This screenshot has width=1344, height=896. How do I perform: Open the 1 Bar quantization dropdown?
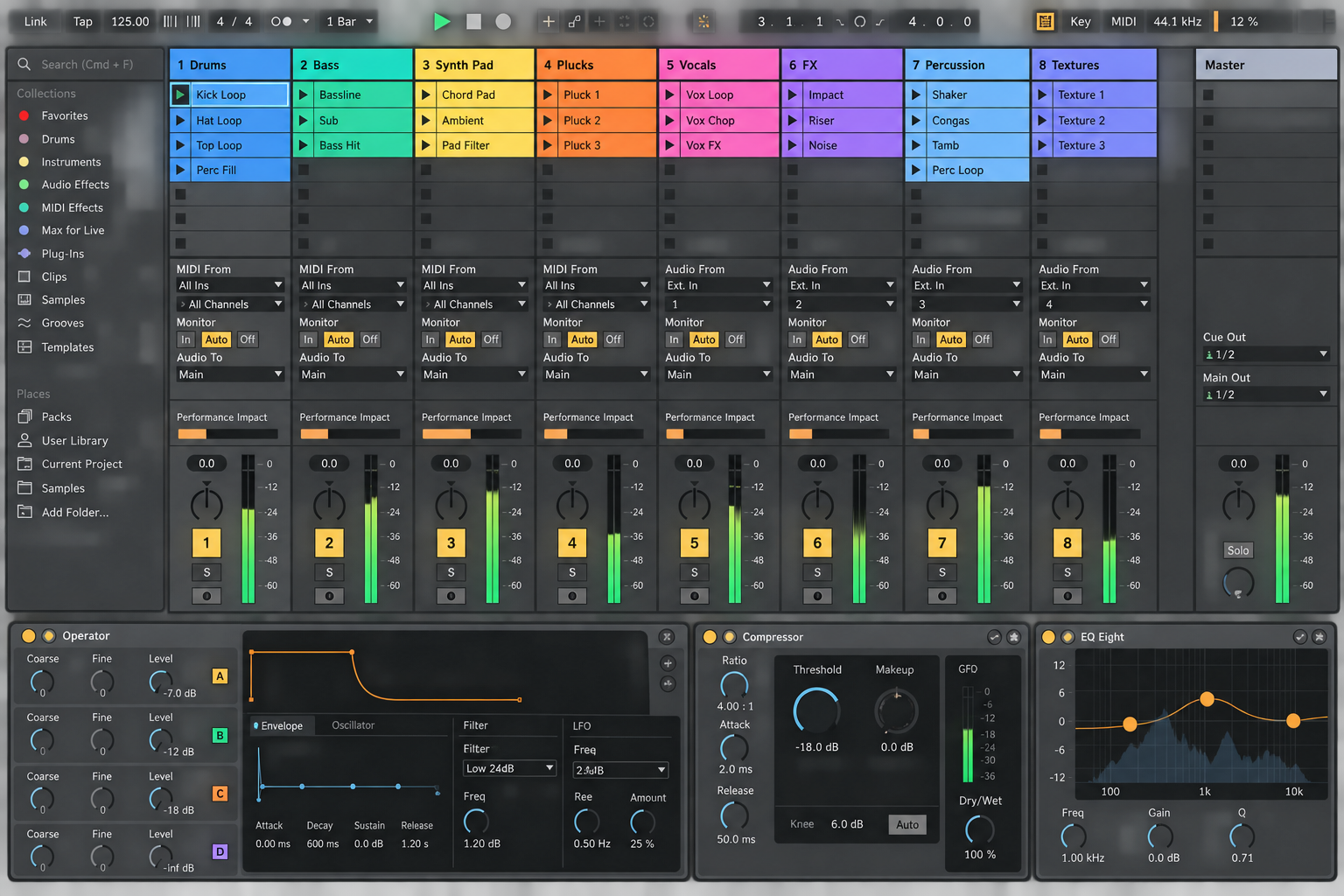pos(349,21)
